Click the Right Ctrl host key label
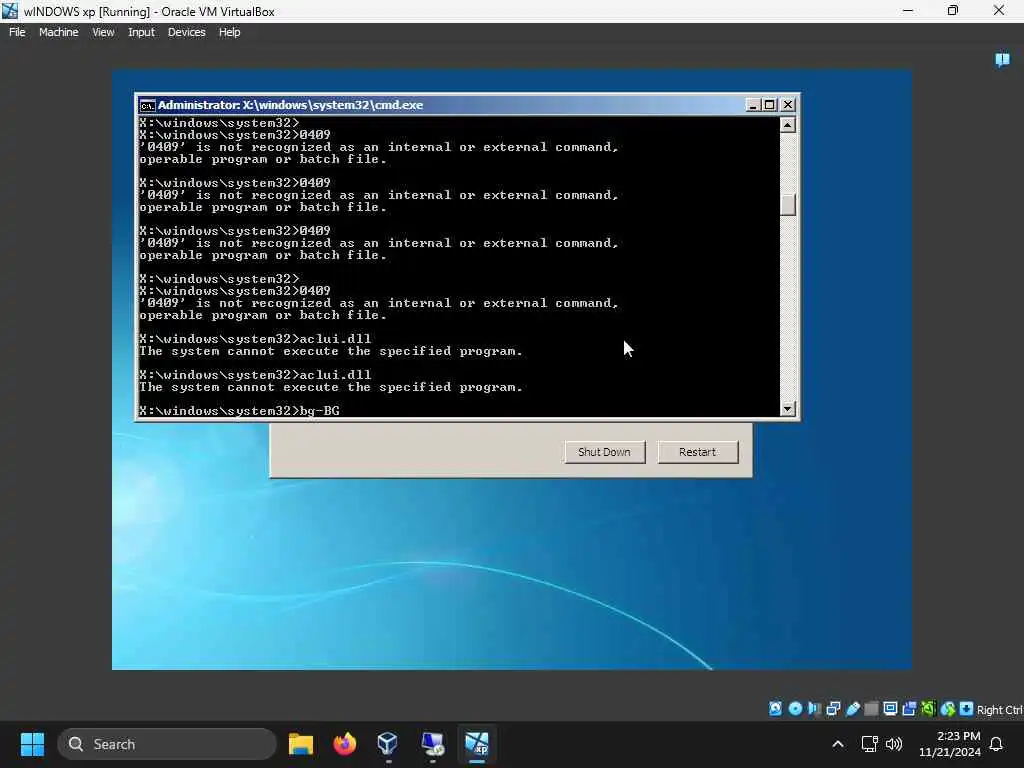The height and width of the screenshot is (768, 1024). coord(1000,710)
